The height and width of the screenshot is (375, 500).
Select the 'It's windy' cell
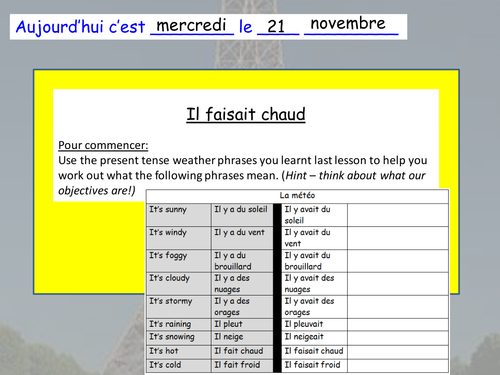point(179,238)
